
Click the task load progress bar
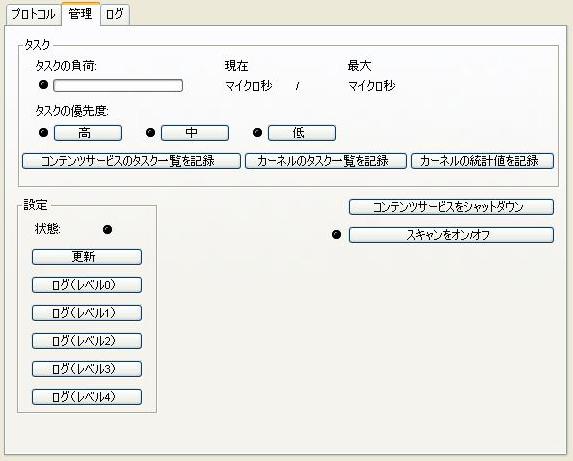(x=118, y=85)
